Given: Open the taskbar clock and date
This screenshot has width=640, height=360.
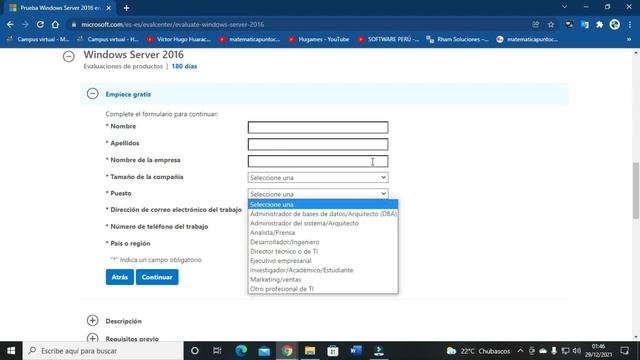Looking at the screenshot, I should (x=598, y=351).
